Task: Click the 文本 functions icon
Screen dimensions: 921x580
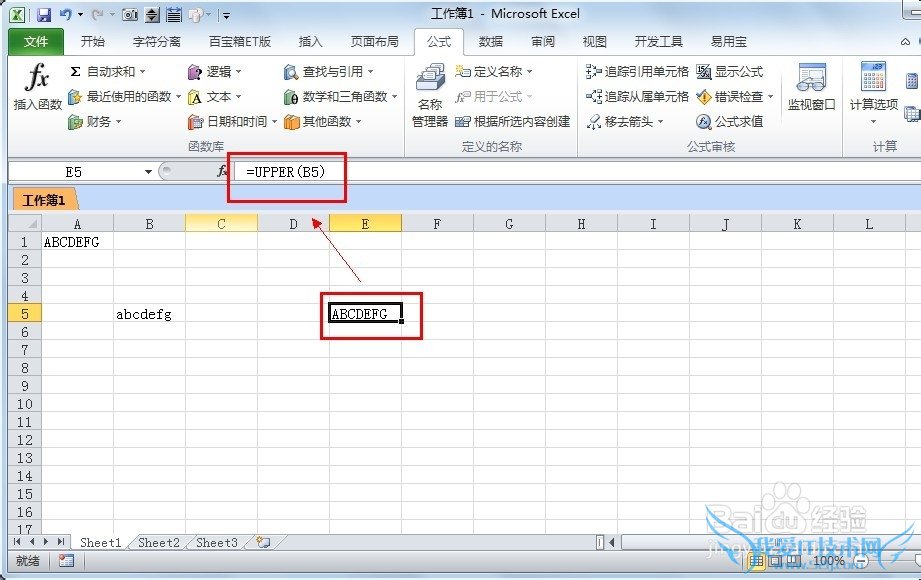Action: tap(194, 96)
